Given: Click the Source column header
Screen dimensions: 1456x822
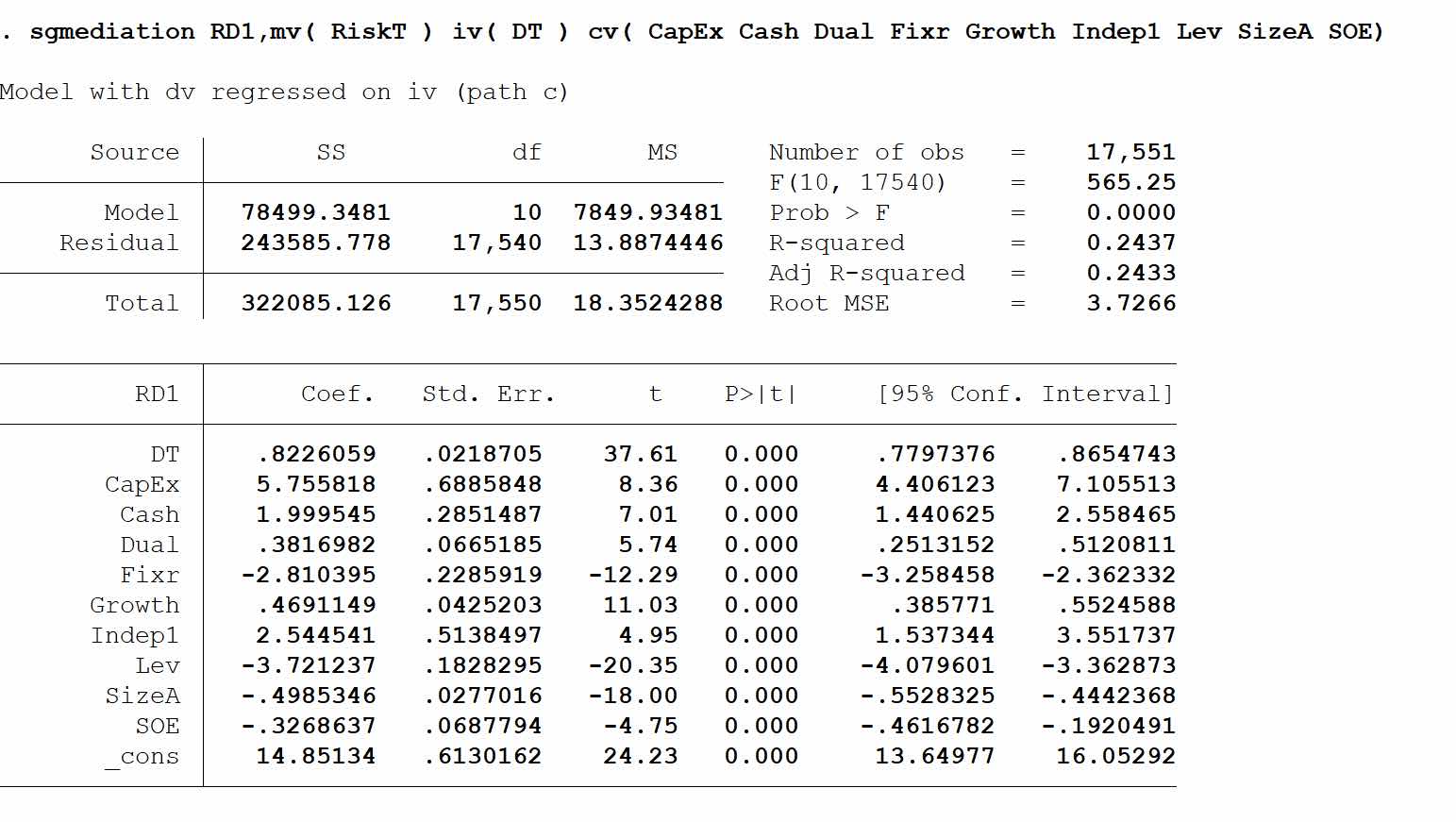Looking at the screenshot, I should (134, 153).
